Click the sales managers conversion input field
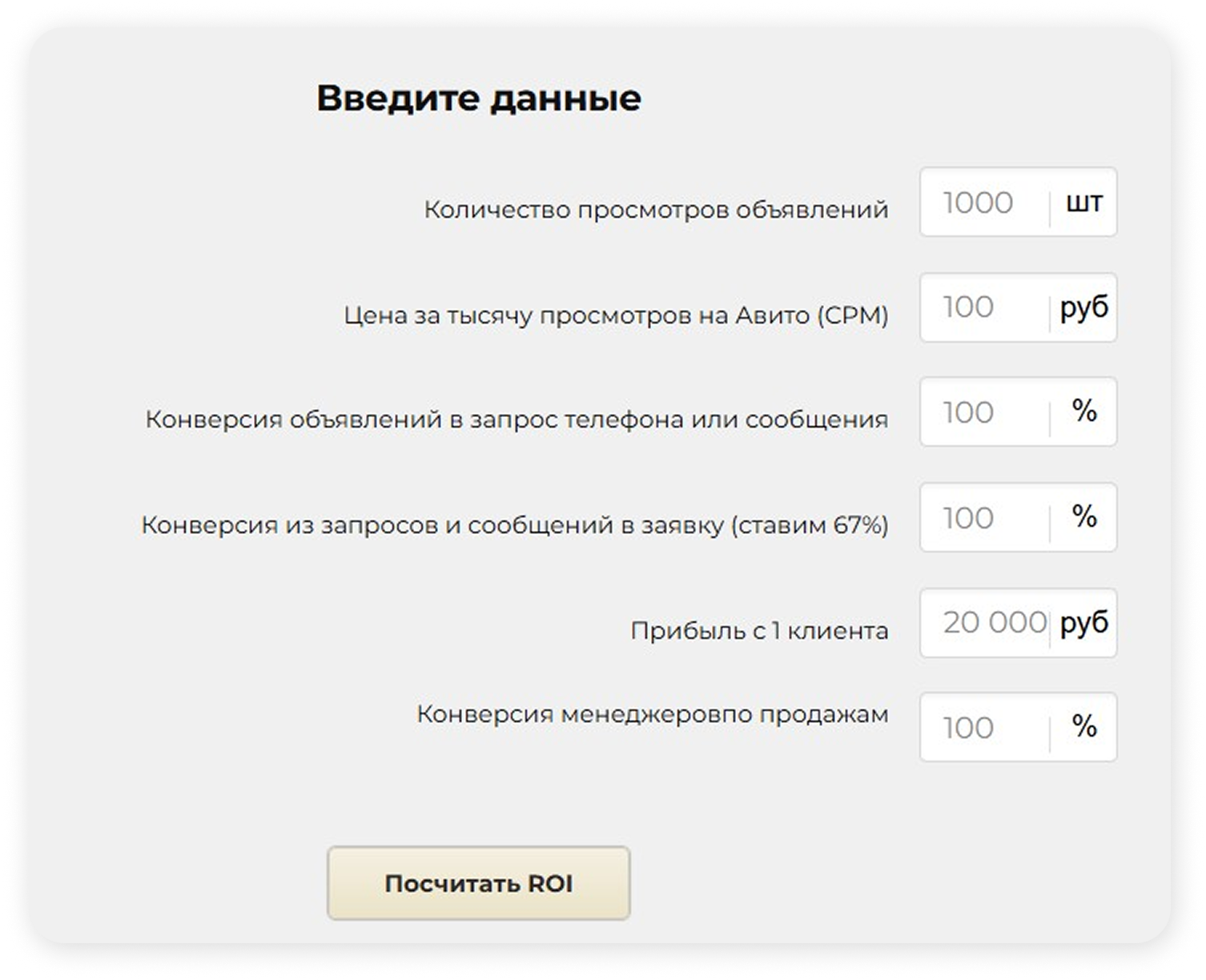The width and height of the screenshot is (1206, 980). pos(983,728)
